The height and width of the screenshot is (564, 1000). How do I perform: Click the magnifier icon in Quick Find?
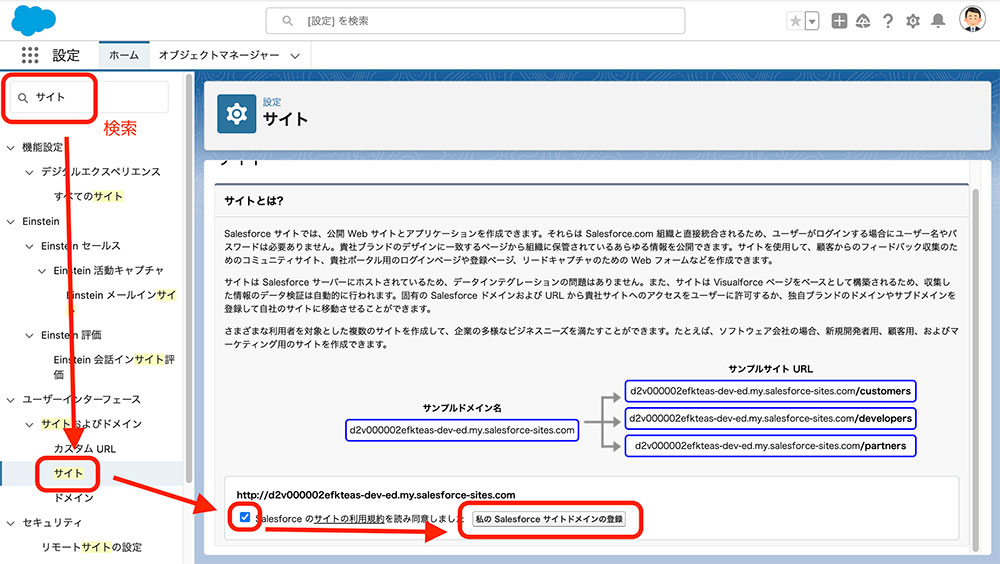pyautogui.click(x=23, y=98)
